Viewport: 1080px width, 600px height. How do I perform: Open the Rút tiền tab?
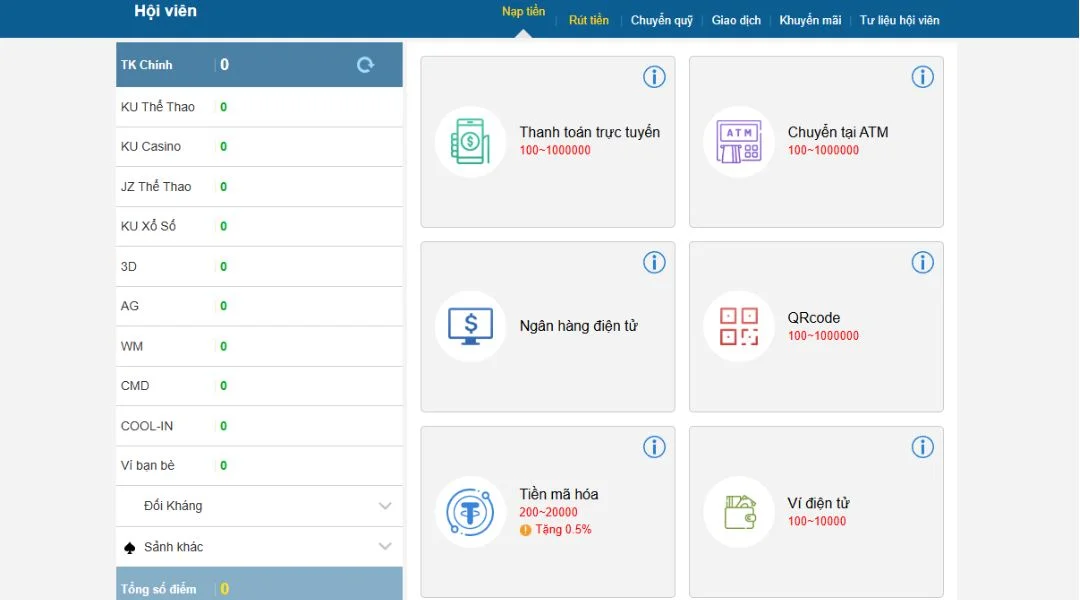pos(589,21)
